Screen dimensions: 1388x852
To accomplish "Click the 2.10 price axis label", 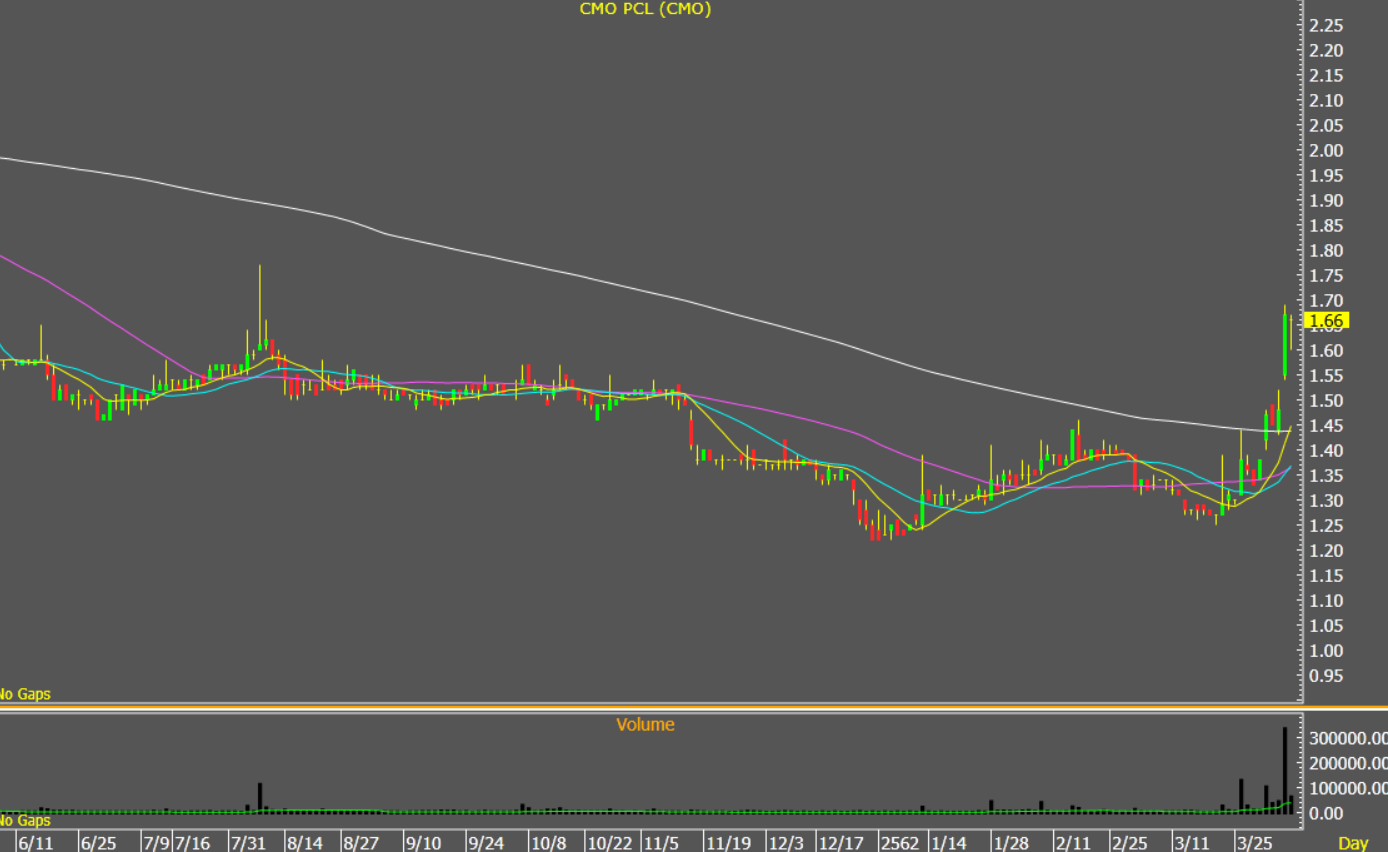I will pyautogui.click(x=1325, y=100).
